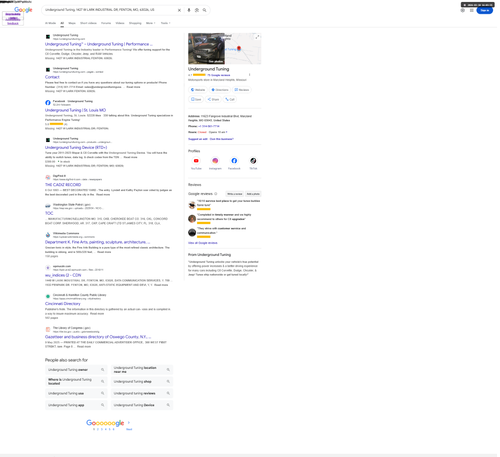The image size is (500, 457).
Task: Open the Contact result link
Action: coord(52,77)
